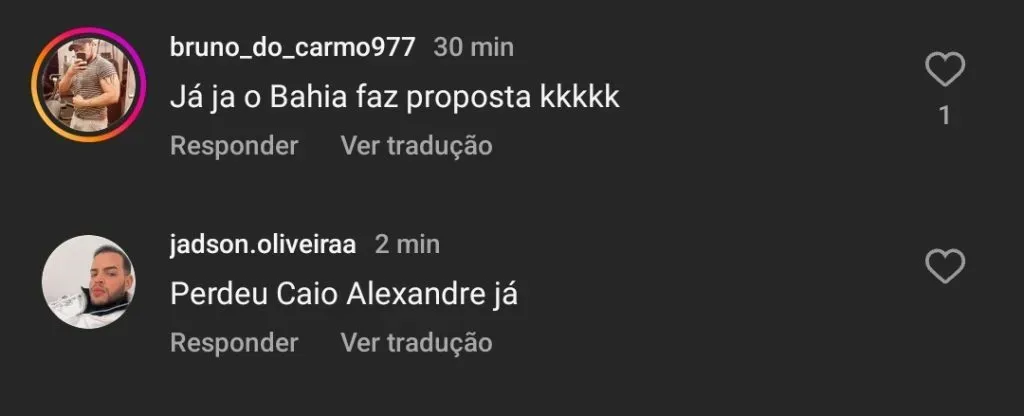1024x416 pixels.
Task: Click the 30 min timestamp
Action: tap(473, 47)
